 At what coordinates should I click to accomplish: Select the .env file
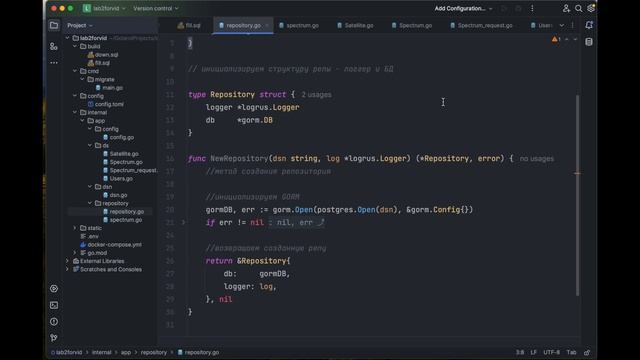90,236
